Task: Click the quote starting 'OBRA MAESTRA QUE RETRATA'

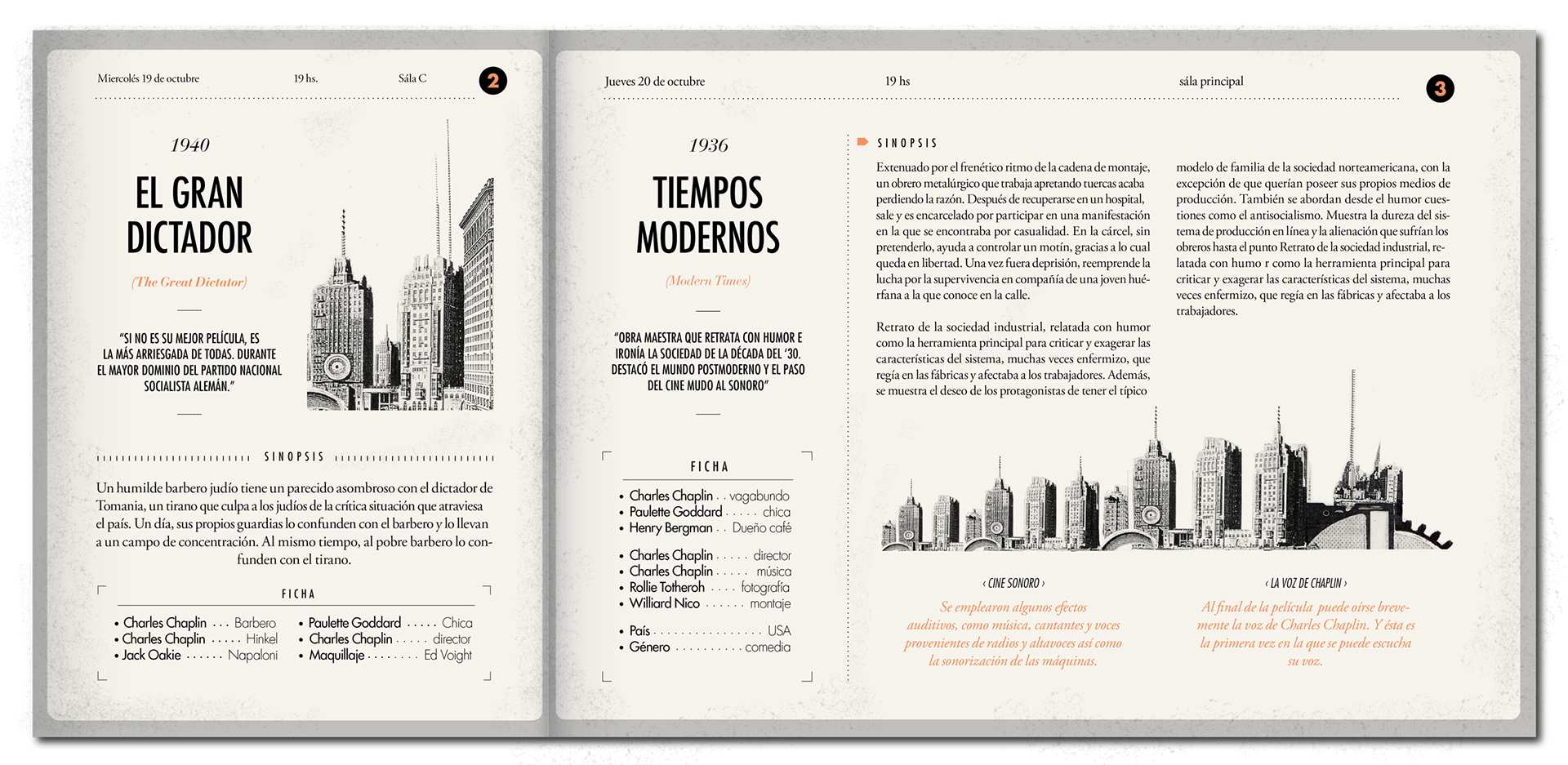Action: (x=708, y=362)
